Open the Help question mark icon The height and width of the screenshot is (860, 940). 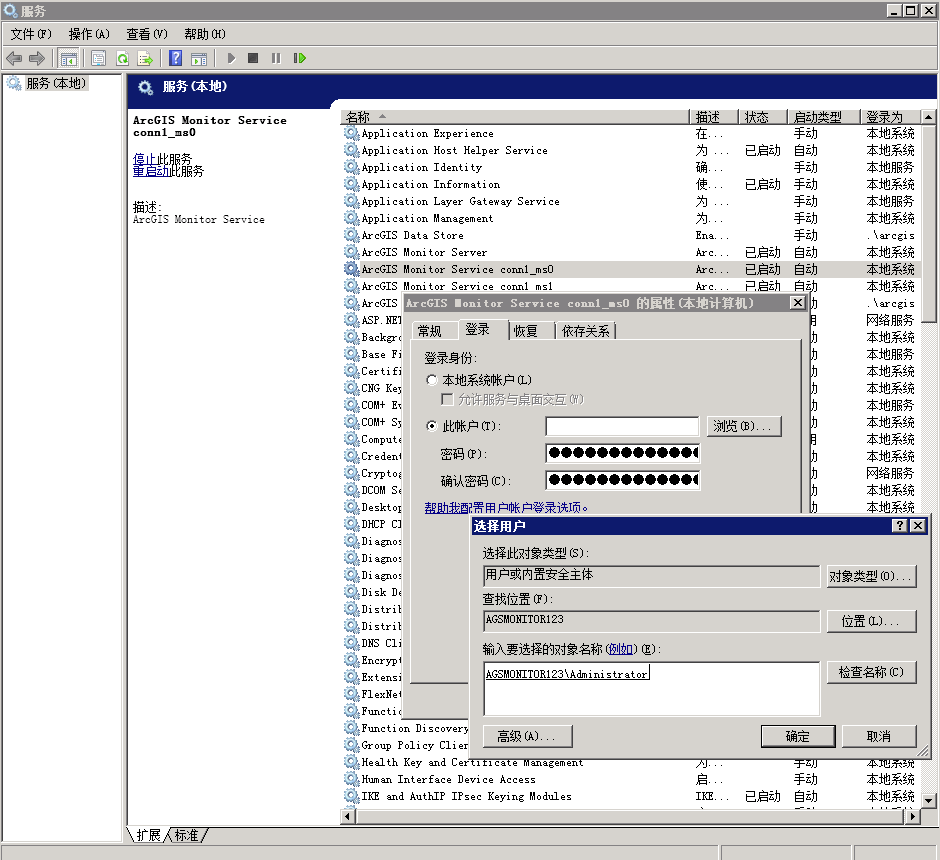(175, 58)
